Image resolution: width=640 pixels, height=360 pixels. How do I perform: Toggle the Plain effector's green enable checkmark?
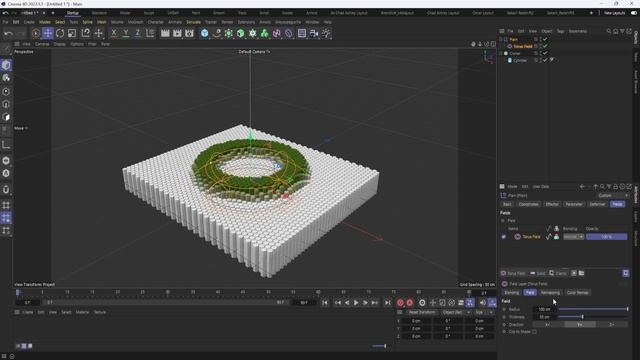tap(545, 40)
